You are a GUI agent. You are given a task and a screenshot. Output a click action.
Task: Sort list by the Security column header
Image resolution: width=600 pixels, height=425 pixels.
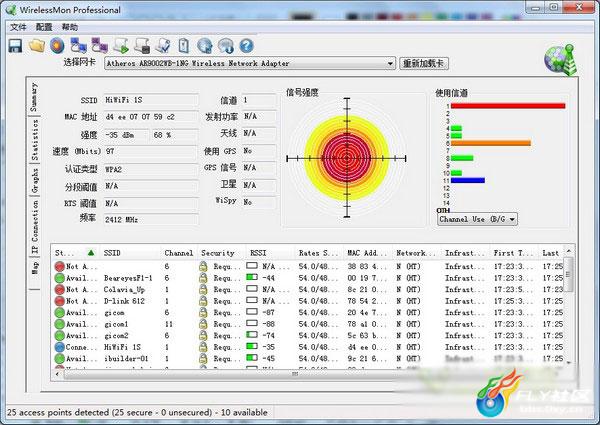click(221, 253)
